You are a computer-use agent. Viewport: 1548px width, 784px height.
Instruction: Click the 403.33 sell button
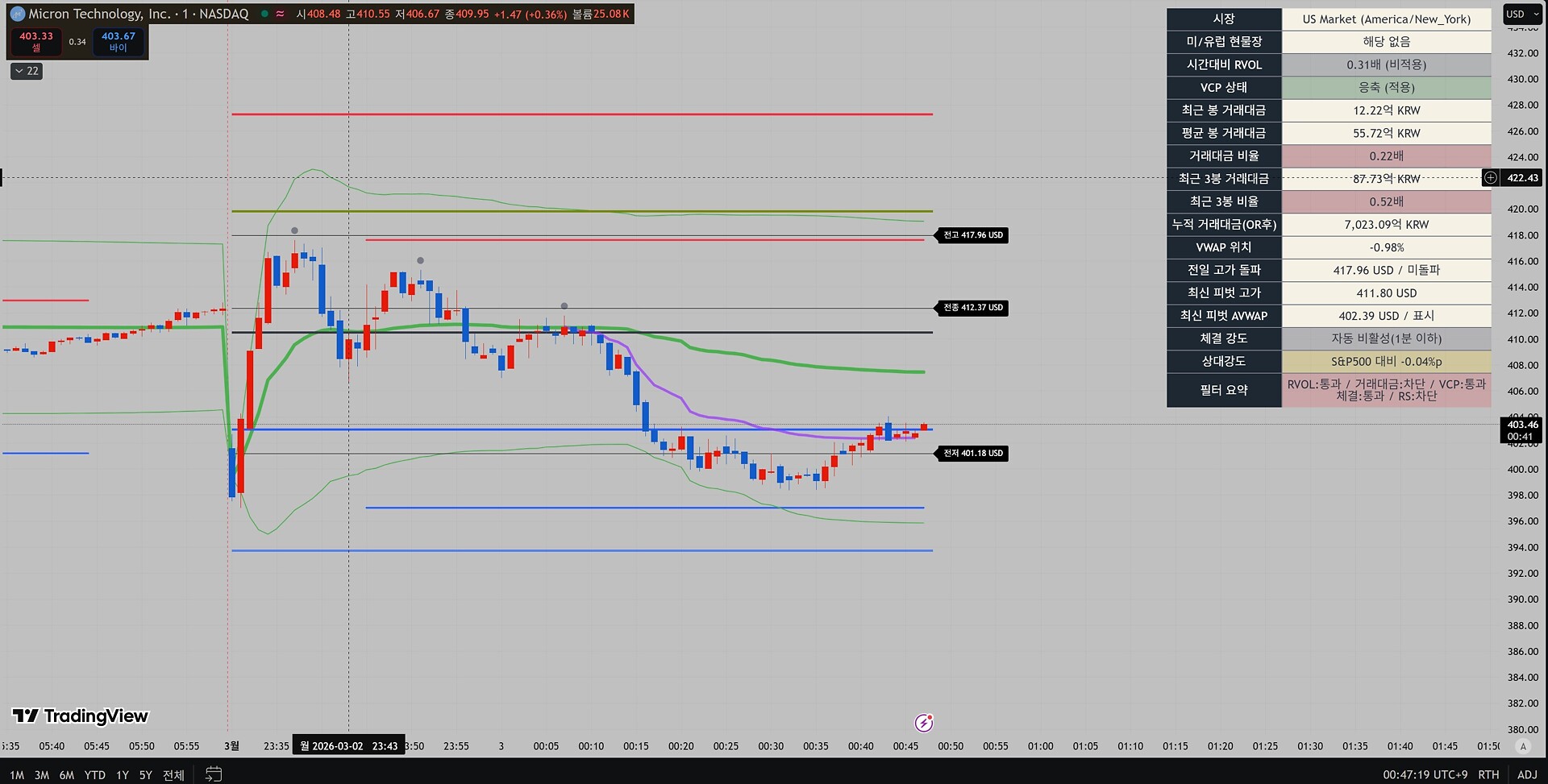tap(36, 42)
